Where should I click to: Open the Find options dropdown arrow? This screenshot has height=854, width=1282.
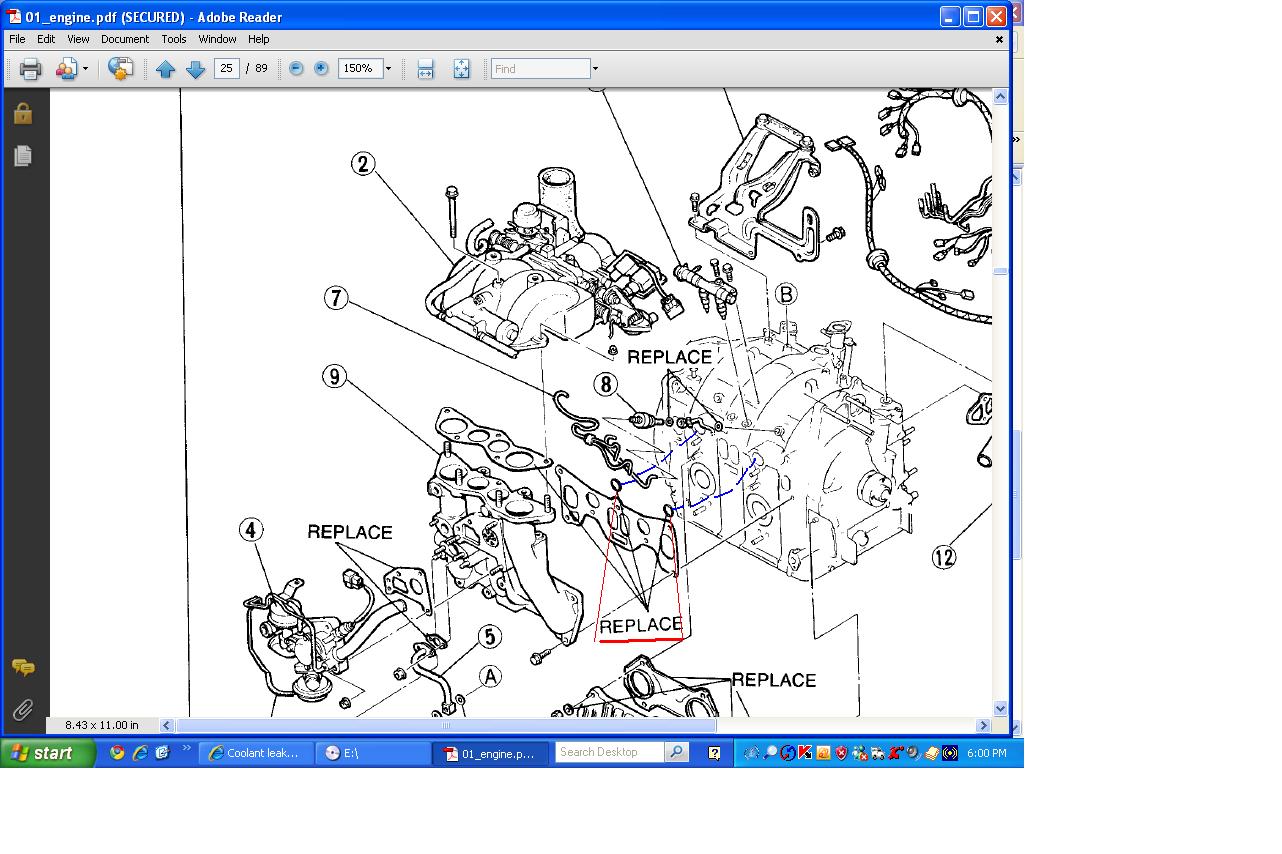click(x=595, y=69)
